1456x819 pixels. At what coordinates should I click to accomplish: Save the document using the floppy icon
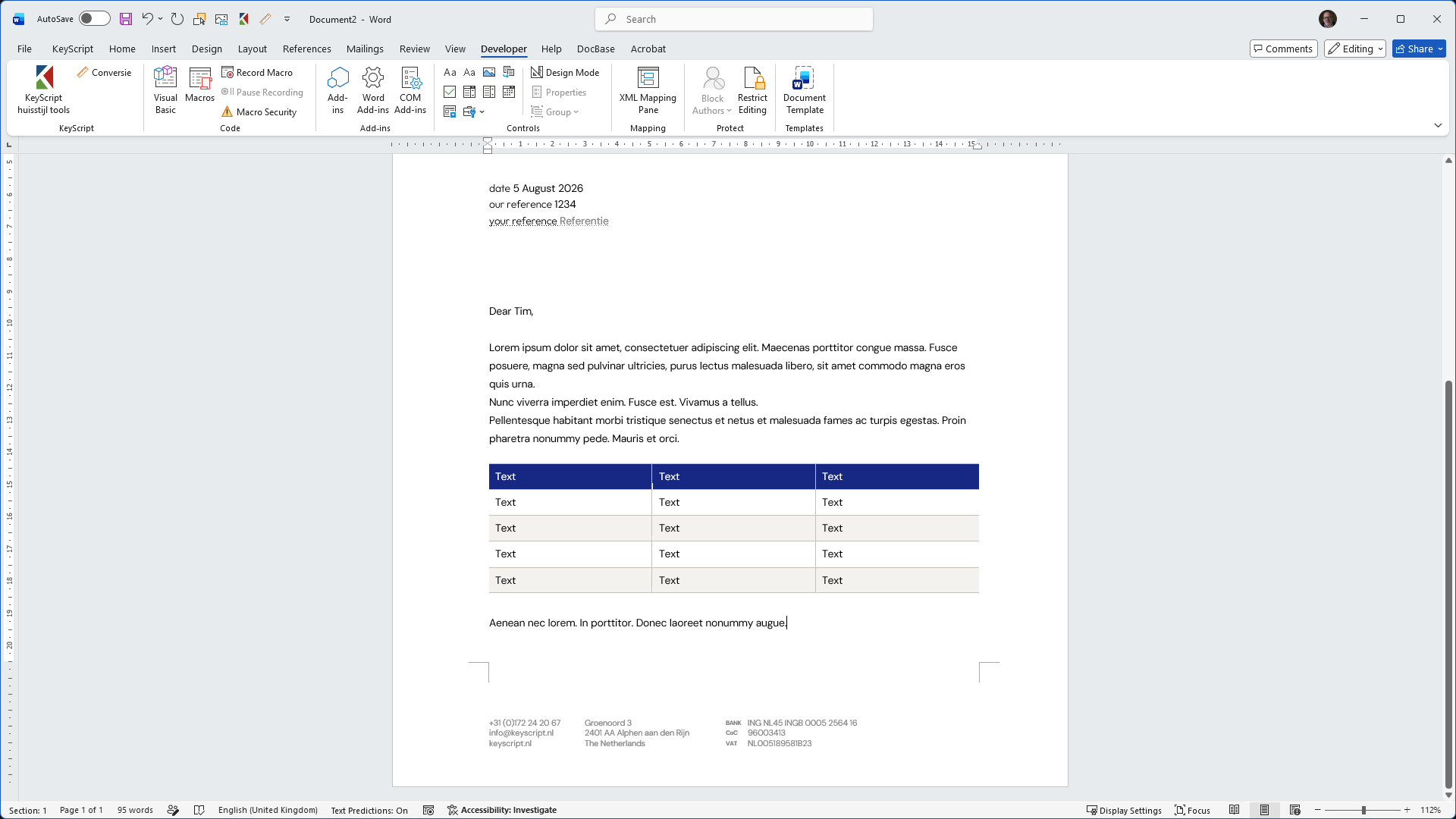tap(126, 19)
